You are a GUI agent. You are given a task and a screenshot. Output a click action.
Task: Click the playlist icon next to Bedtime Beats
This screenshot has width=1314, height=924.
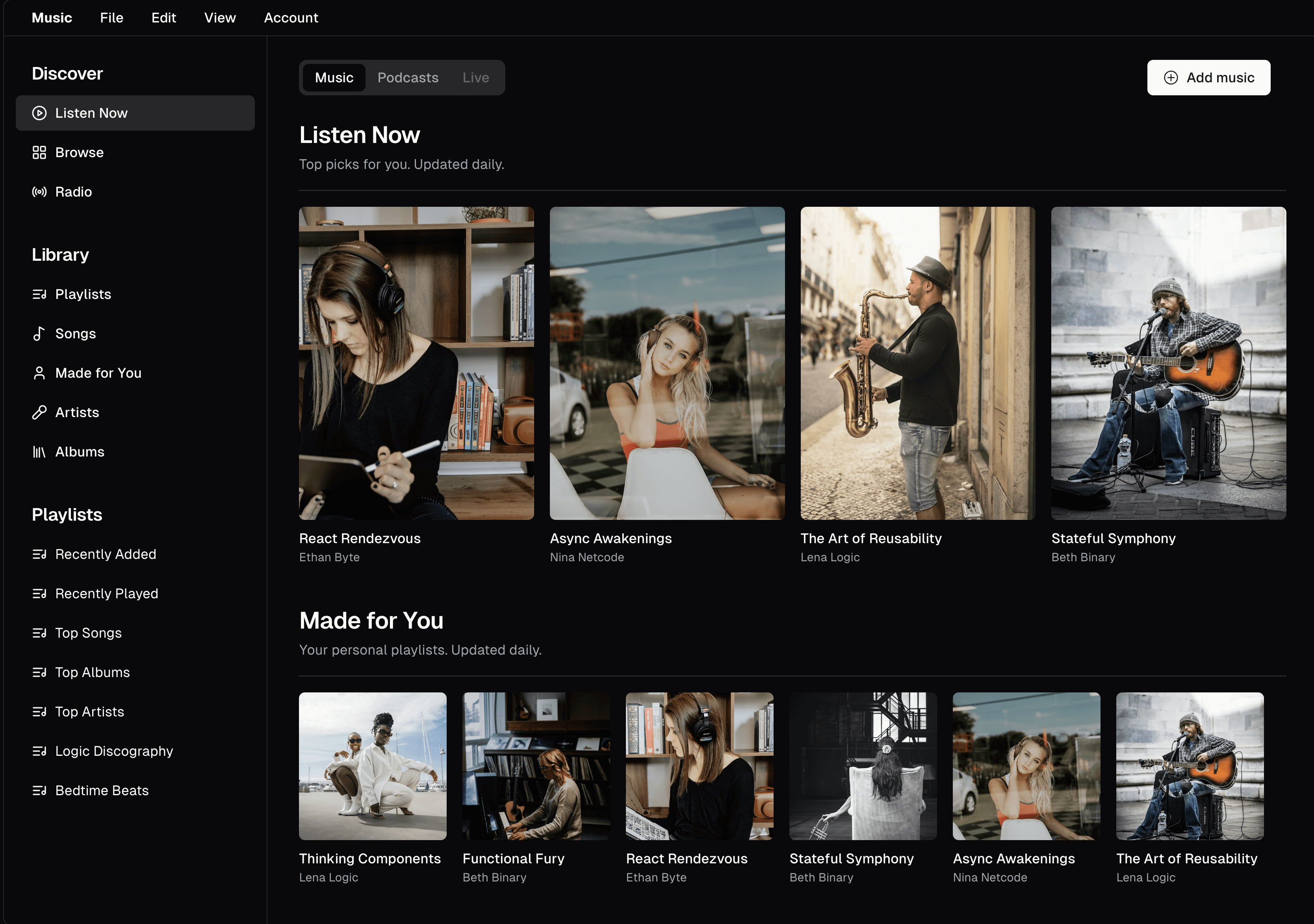[39, 791]
